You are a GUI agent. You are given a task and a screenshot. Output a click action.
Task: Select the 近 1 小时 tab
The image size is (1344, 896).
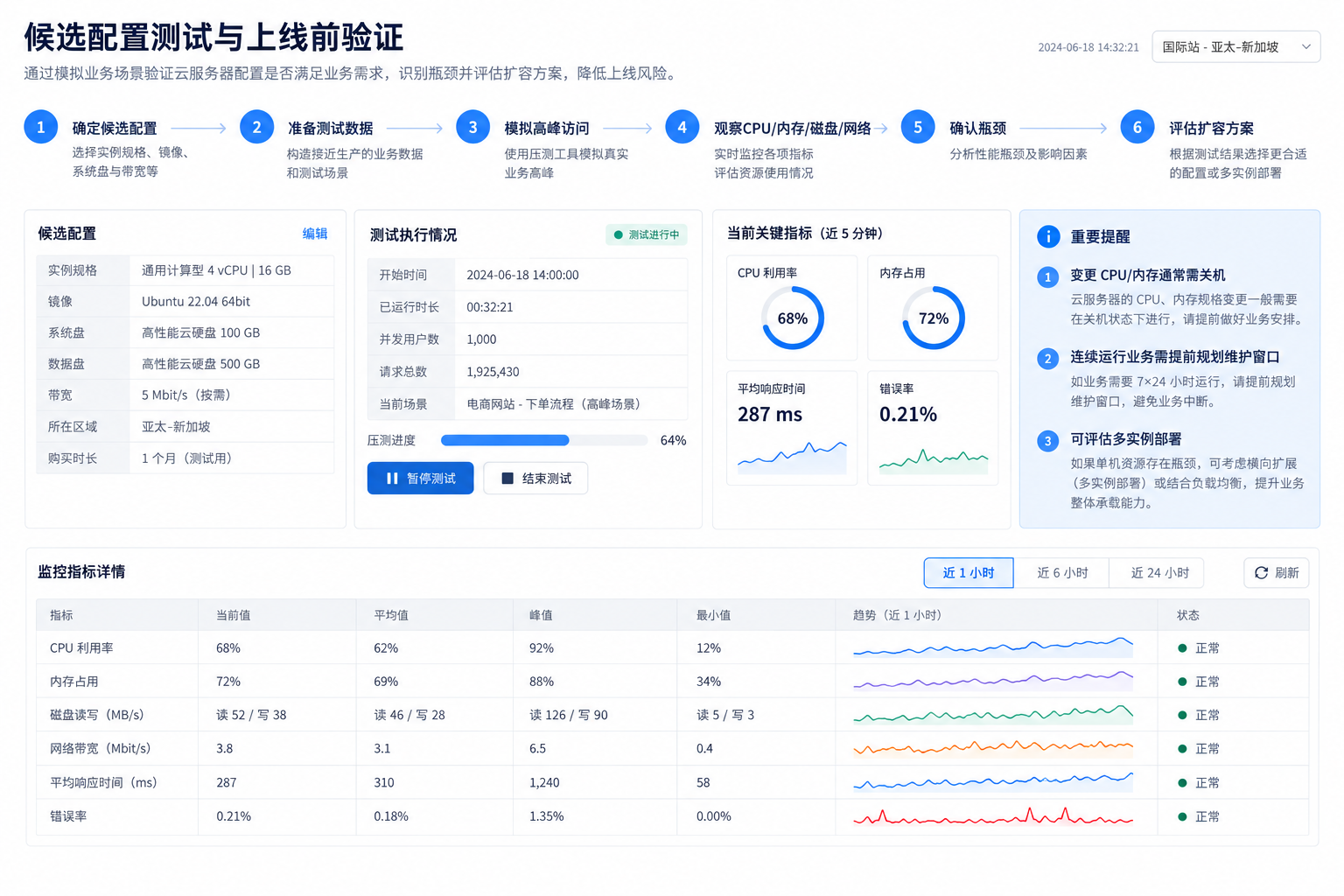968,572
